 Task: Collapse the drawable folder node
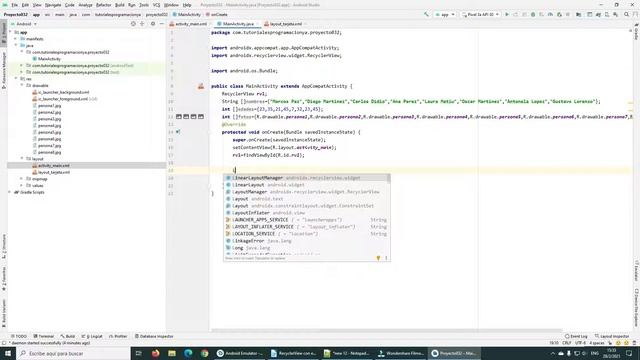point(22,85)
